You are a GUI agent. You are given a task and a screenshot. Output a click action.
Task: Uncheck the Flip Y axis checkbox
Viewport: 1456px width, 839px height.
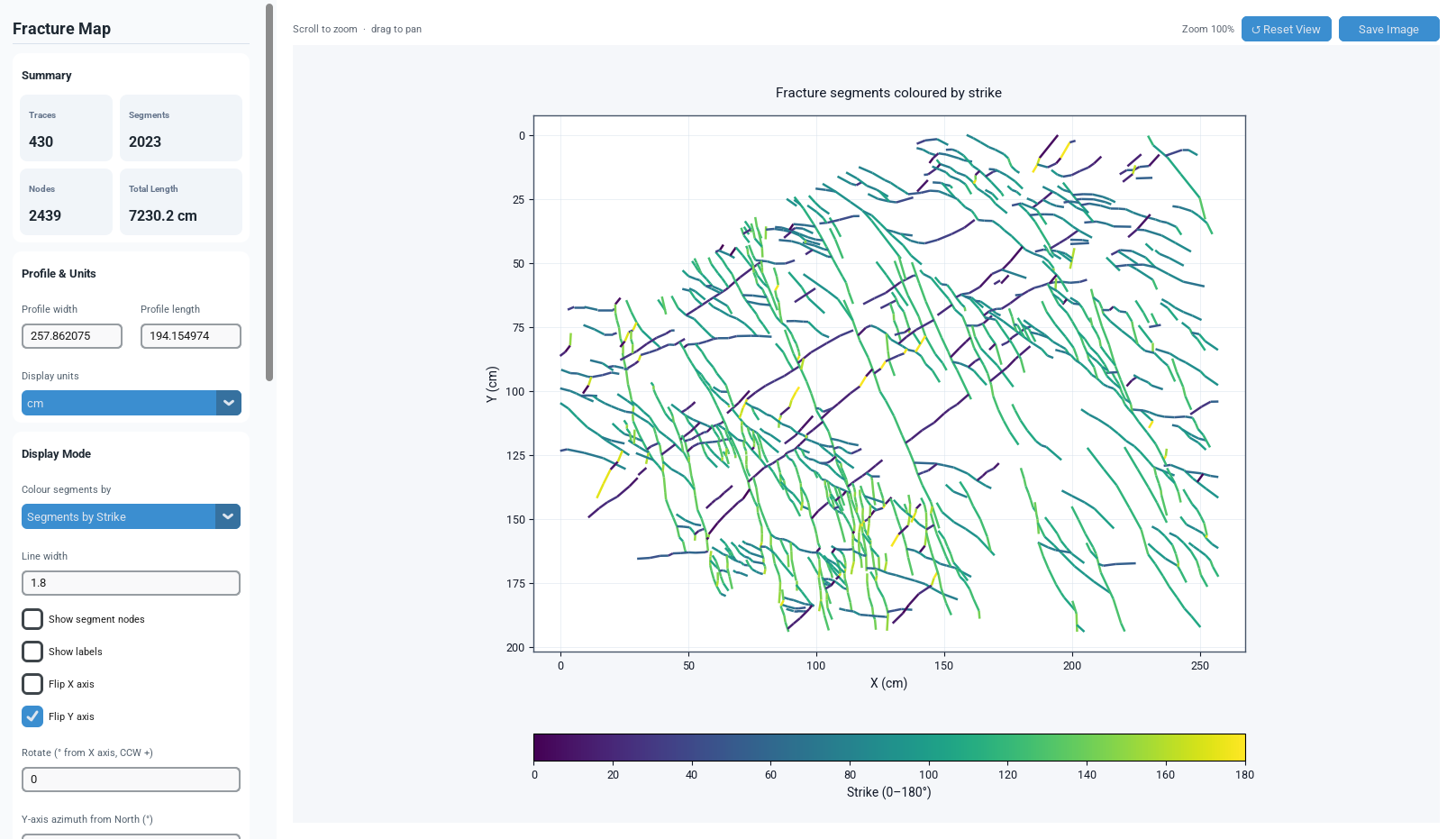32,716
